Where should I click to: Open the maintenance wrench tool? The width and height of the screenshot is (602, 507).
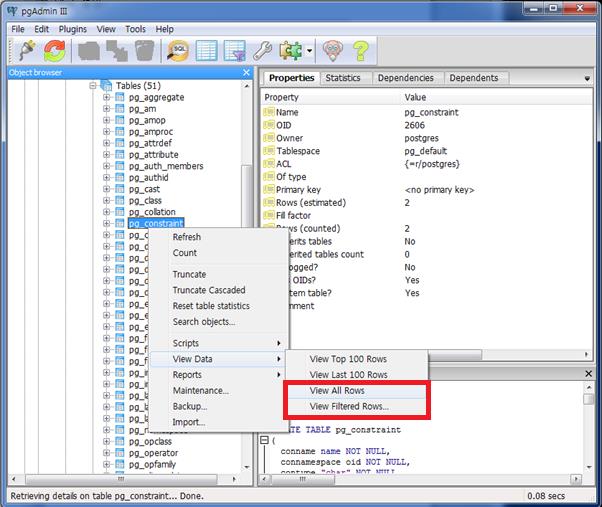tap(263, 50)
